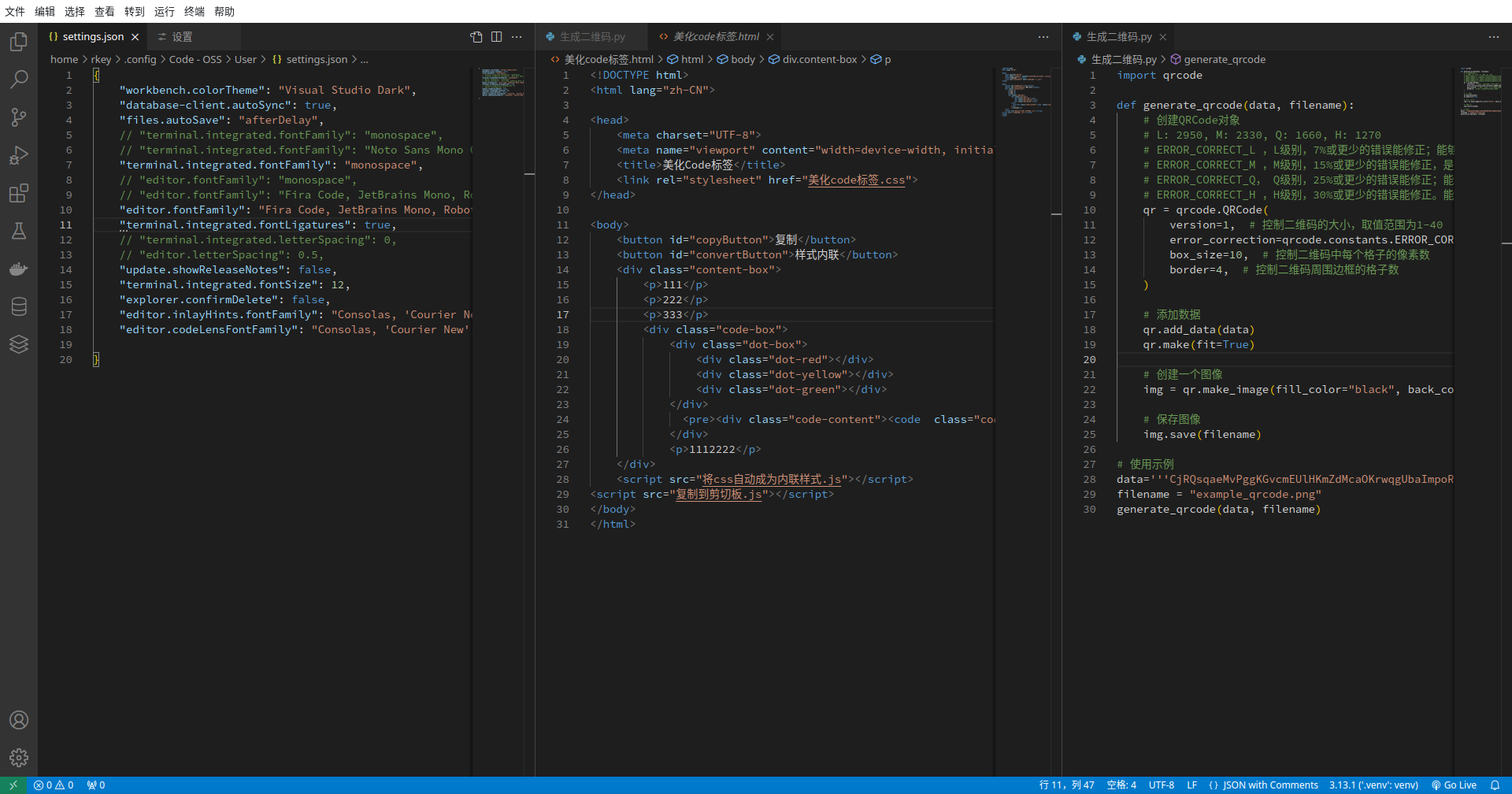
Task: Switch to the 设置 tab
Action: 194,37
